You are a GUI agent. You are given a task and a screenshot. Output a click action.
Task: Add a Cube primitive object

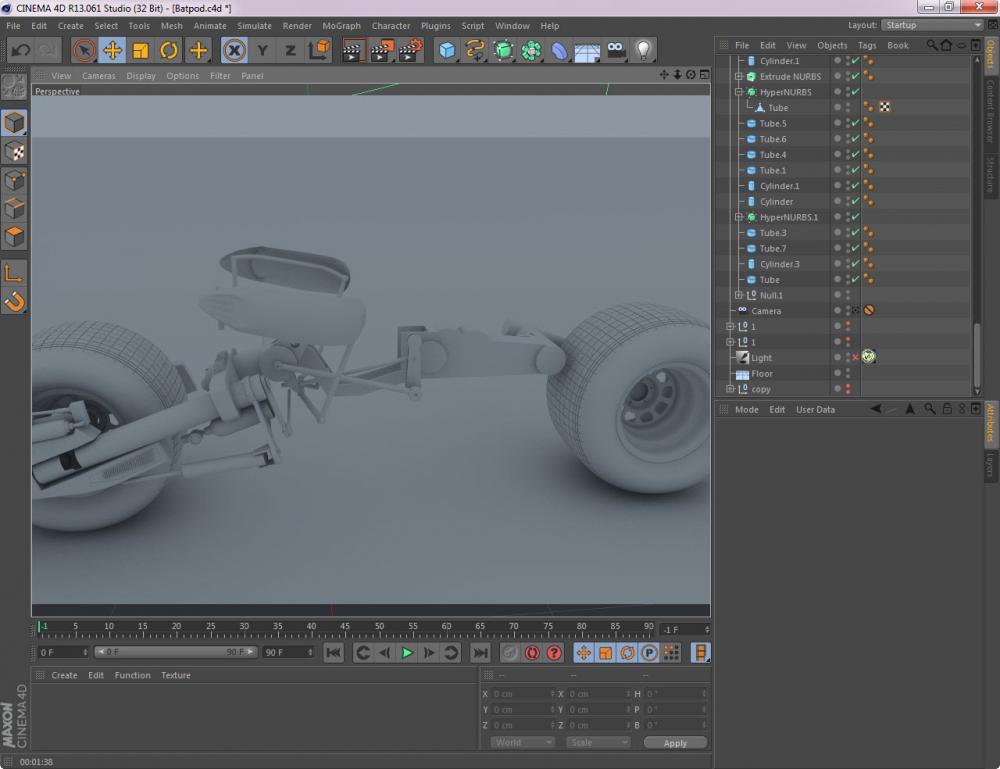447,50
